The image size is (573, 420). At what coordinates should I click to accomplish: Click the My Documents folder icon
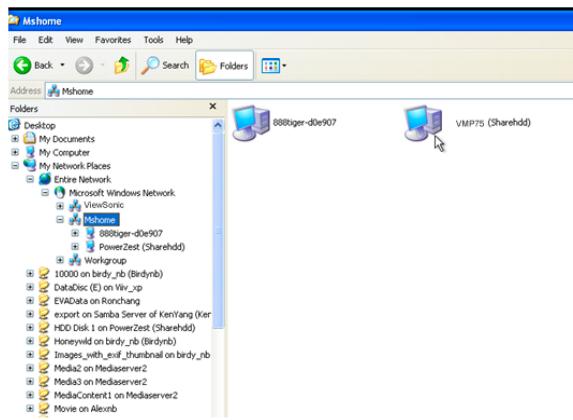[30, 139]
